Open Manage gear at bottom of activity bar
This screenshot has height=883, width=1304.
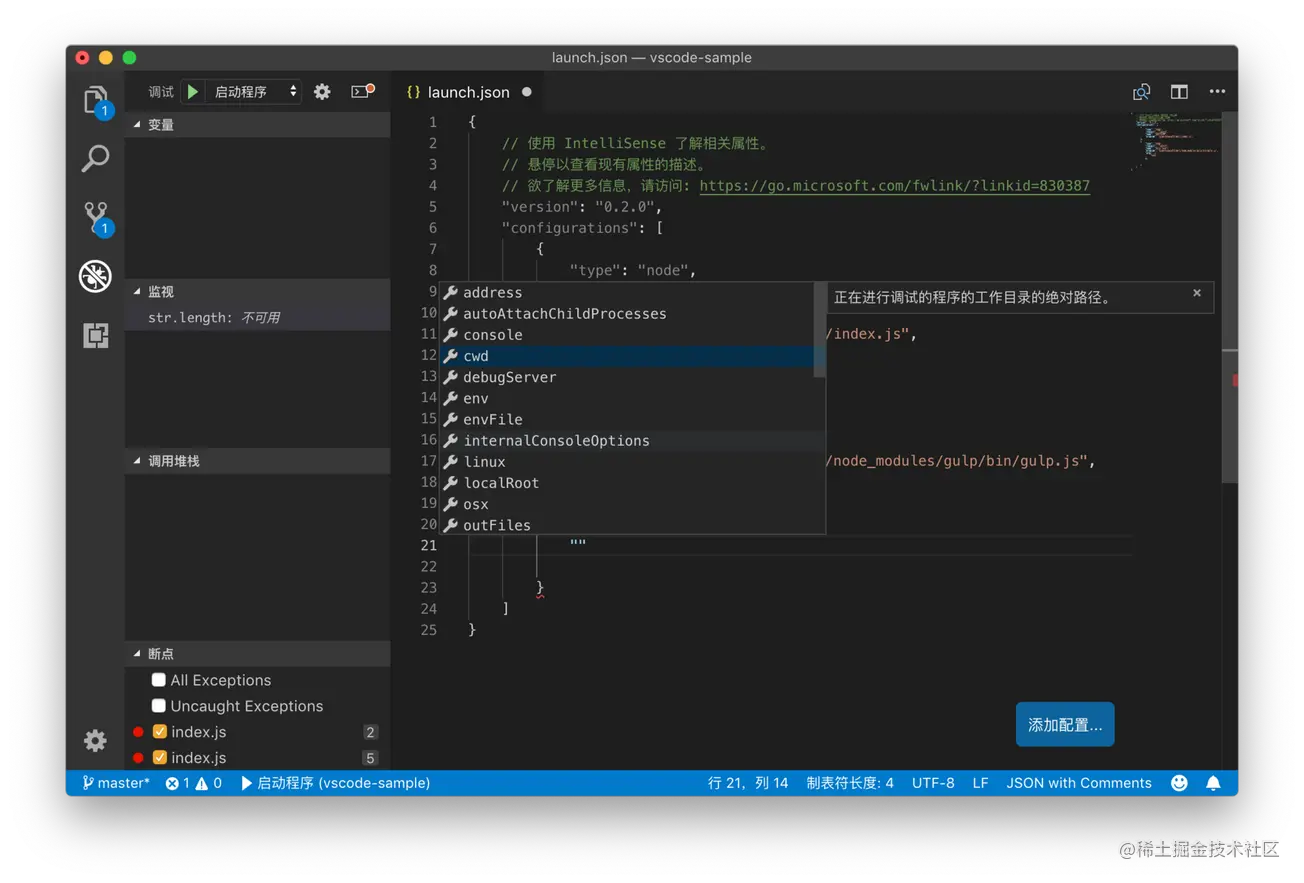[95, 740]
